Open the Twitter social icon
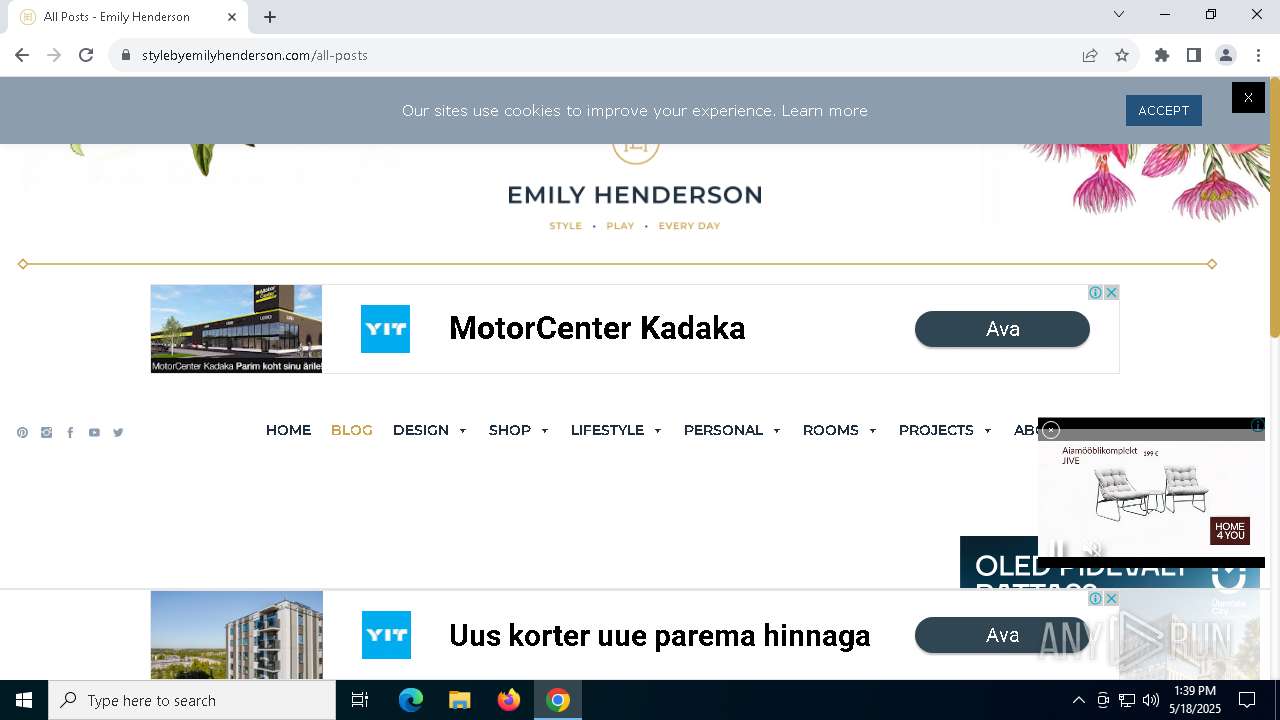Image resolution: width=1280 pixels, height=720 pixels. pyautogui.click(x=118, y=432)
